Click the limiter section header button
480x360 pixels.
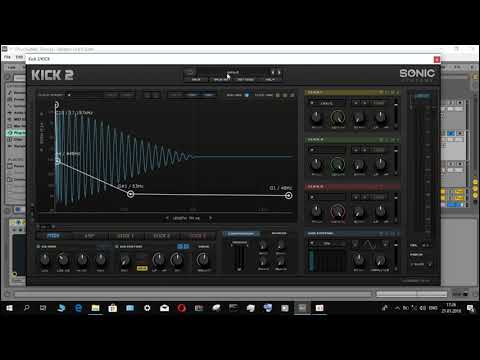[x=241, y=234]
